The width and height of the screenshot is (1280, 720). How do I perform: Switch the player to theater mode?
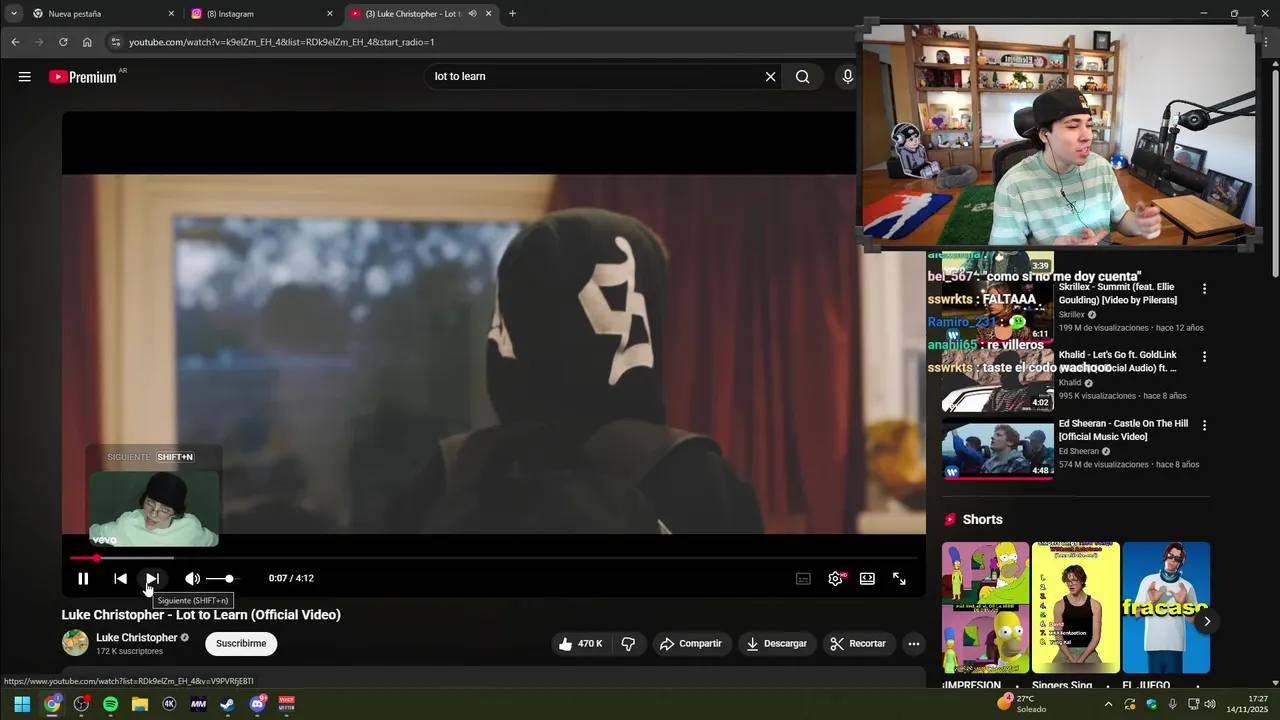[x=867, y=578]
